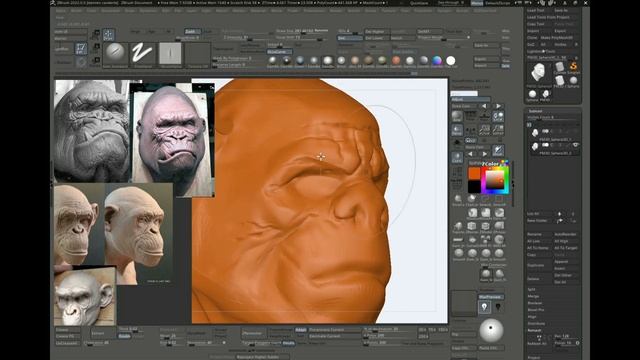Open the current brush thumbnail picker
Image resolution: width=640 pixels, height=360 pixels.
click(x=116, y=54)
